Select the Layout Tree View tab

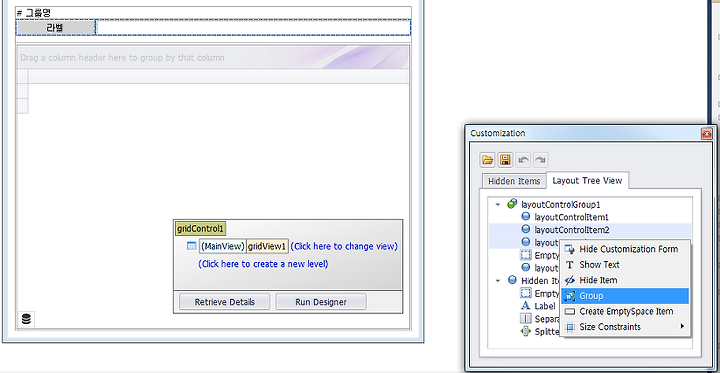587,181
